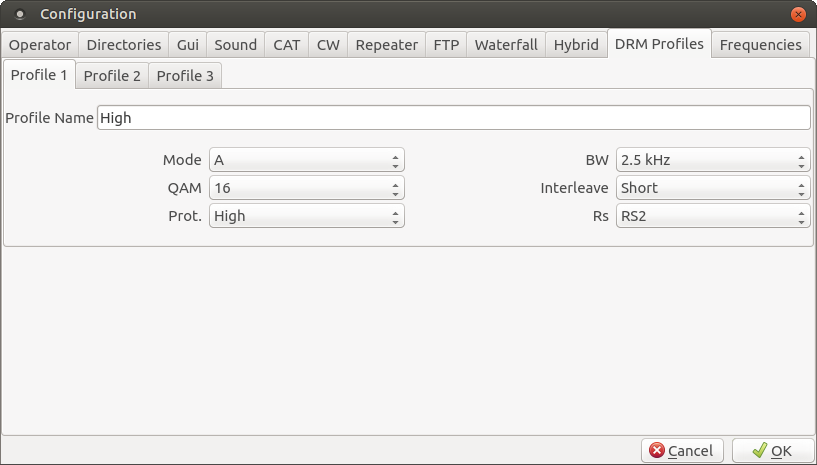Confirm settings with the OK button

(x=773, y=450)
